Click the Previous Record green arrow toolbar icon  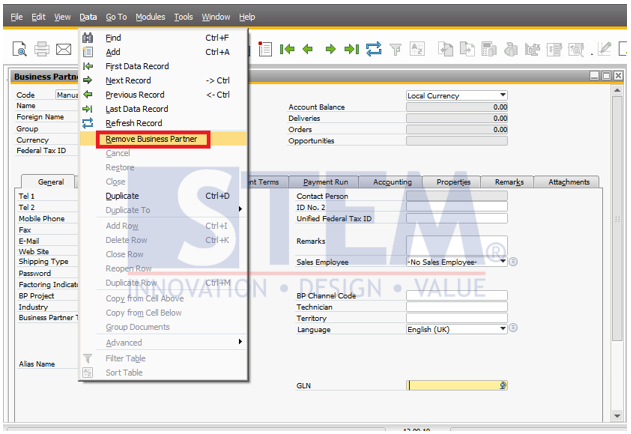(308, 49)
